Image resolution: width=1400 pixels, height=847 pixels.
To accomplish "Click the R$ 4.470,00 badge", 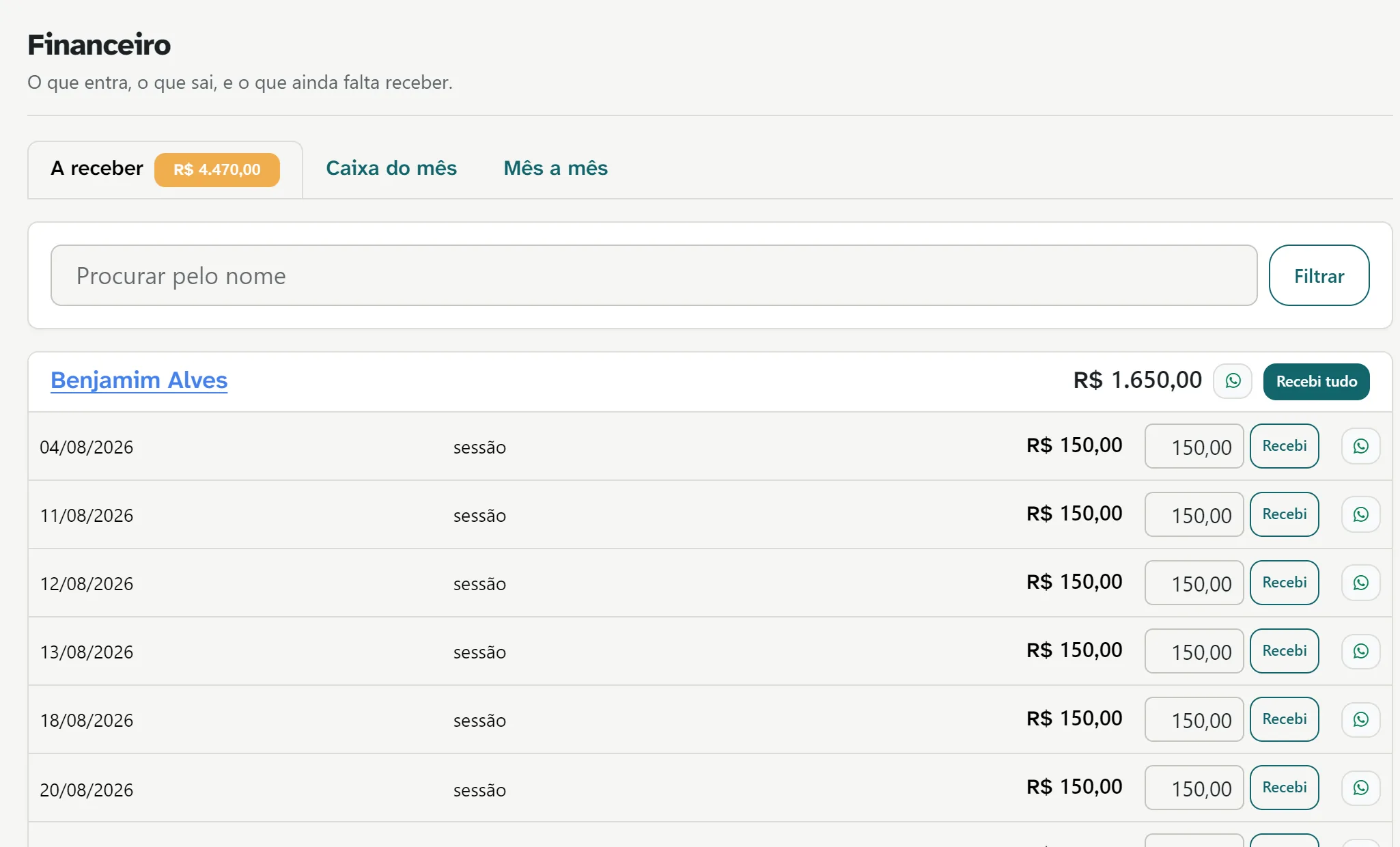I will [x=216, y=169].
